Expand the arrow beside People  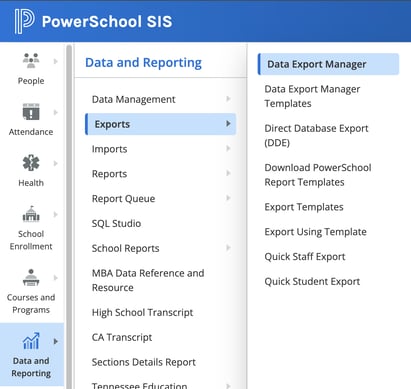[x=56, y=61]
